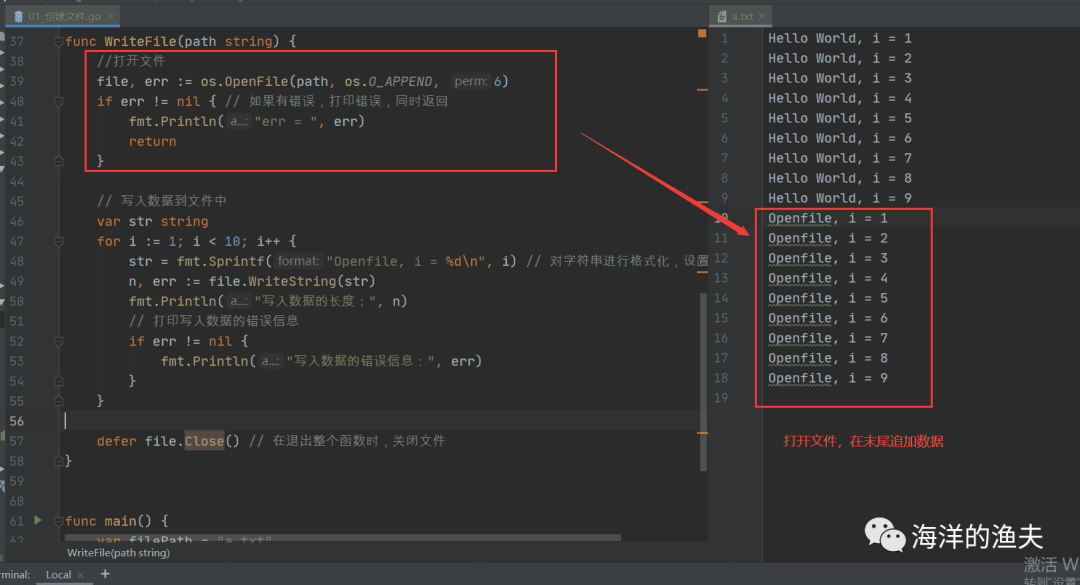1080x585 pixels.
Task: Click the '写入数据的错误信息：' string on line 53
Action: [x=360, y=361]
